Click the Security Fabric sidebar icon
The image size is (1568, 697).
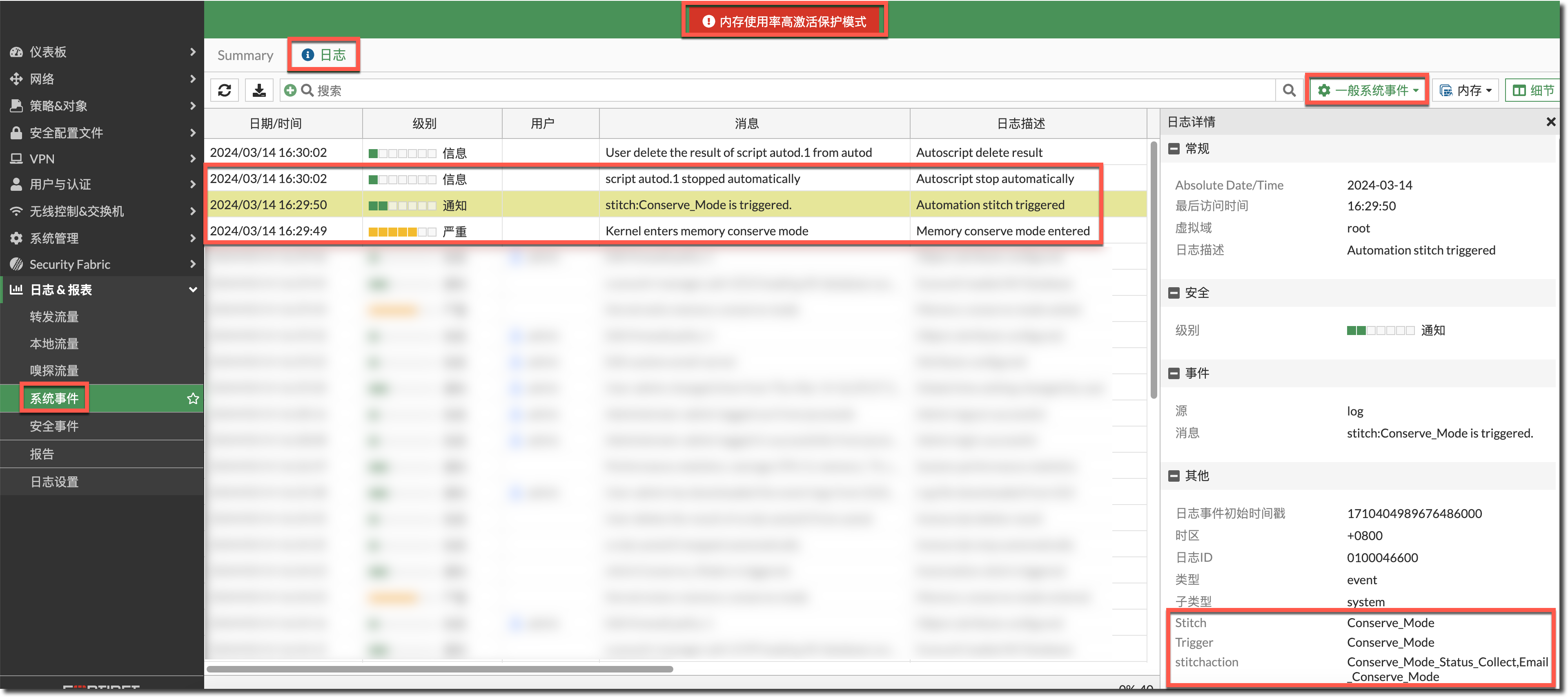pos(16,264)
